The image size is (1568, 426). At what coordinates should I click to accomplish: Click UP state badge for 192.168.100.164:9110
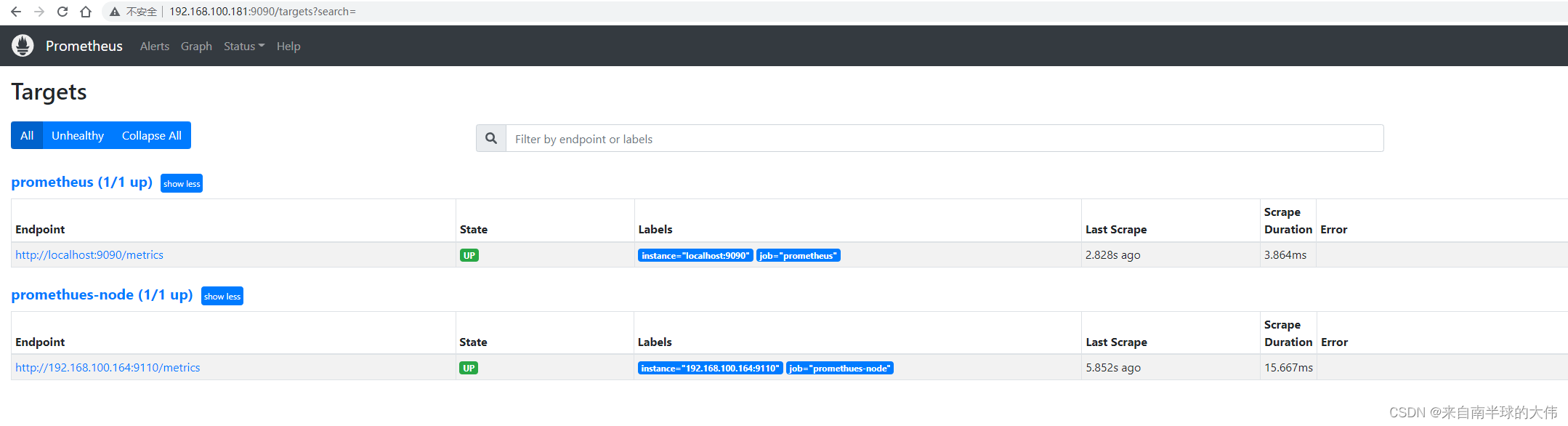469,368
